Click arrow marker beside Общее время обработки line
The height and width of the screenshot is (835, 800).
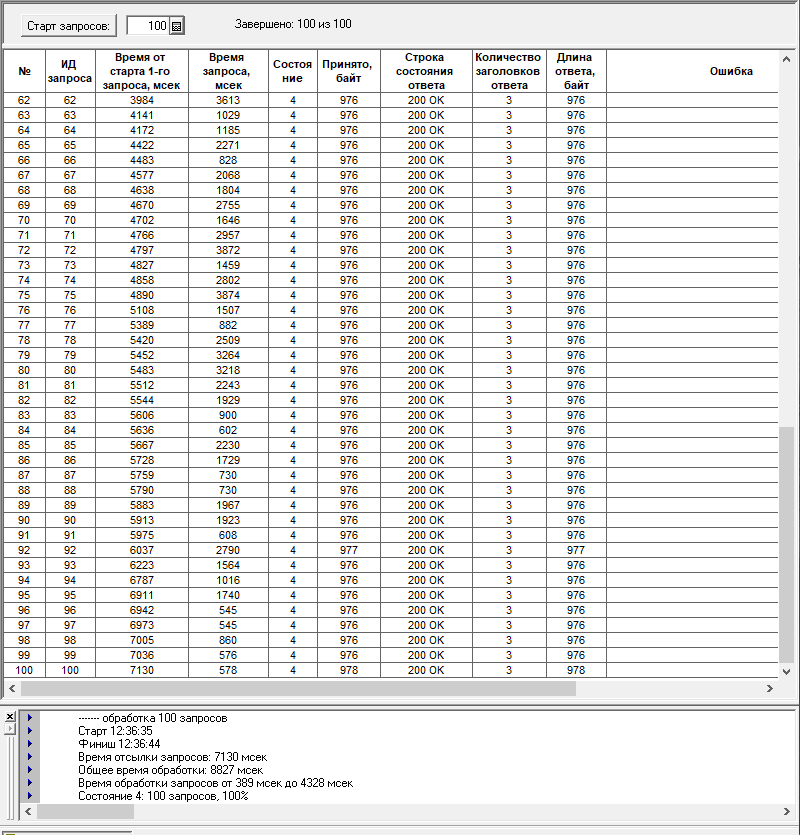(30, 770)
